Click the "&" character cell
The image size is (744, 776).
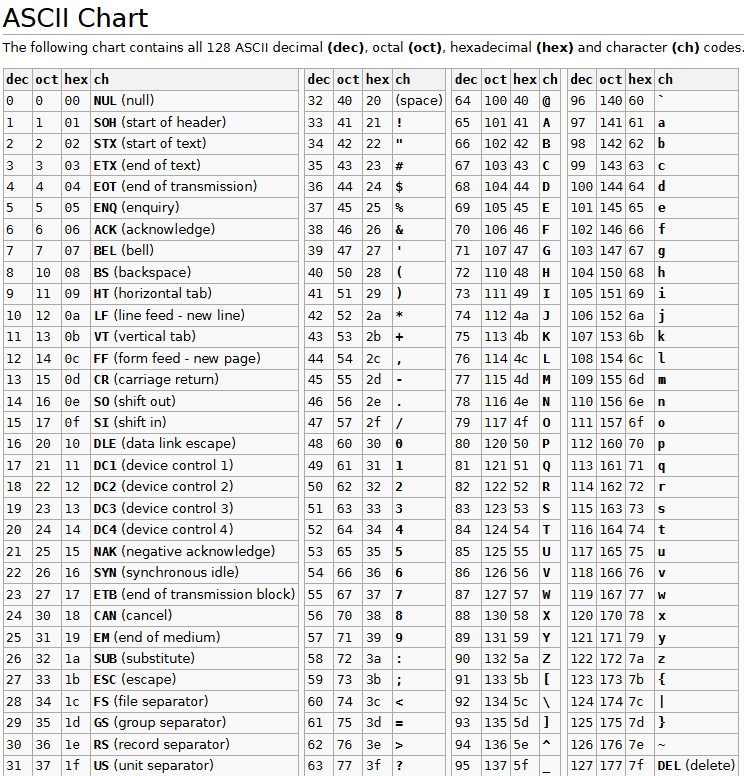(x=419, y=230)
